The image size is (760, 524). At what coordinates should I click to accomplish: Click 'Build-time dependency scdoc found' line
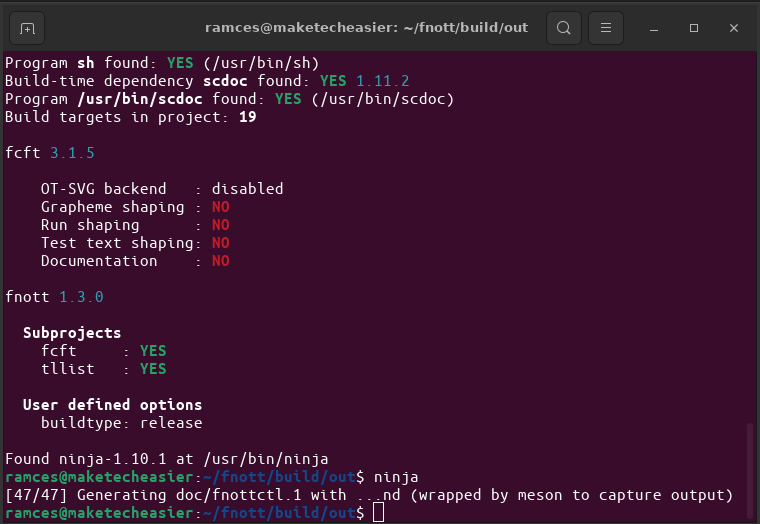pos(207,81)
